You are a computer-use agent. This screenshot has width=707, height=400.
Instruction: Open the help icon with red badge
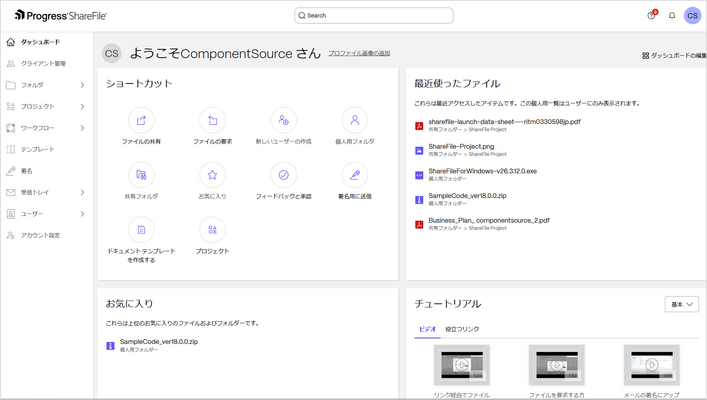click(x=652, y=15)
